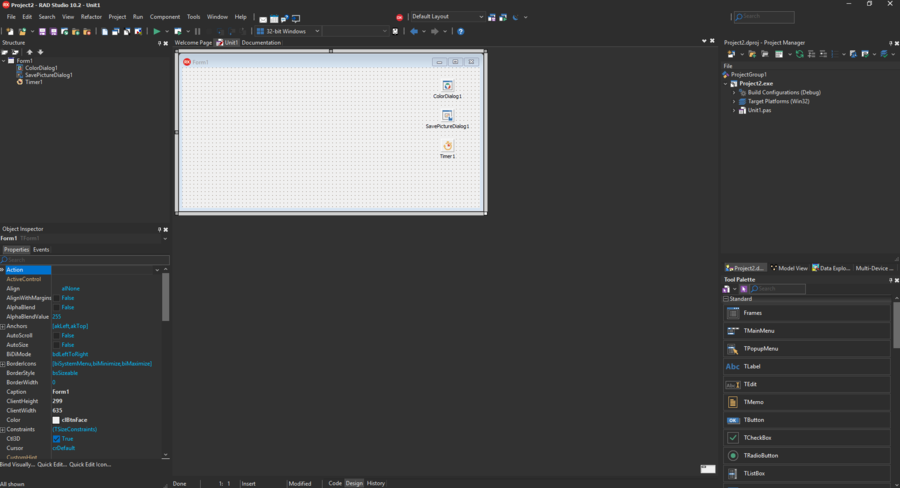Switch to the Code view tab
The height and width of the screenshot is (488, 900).
click(335, 483)
